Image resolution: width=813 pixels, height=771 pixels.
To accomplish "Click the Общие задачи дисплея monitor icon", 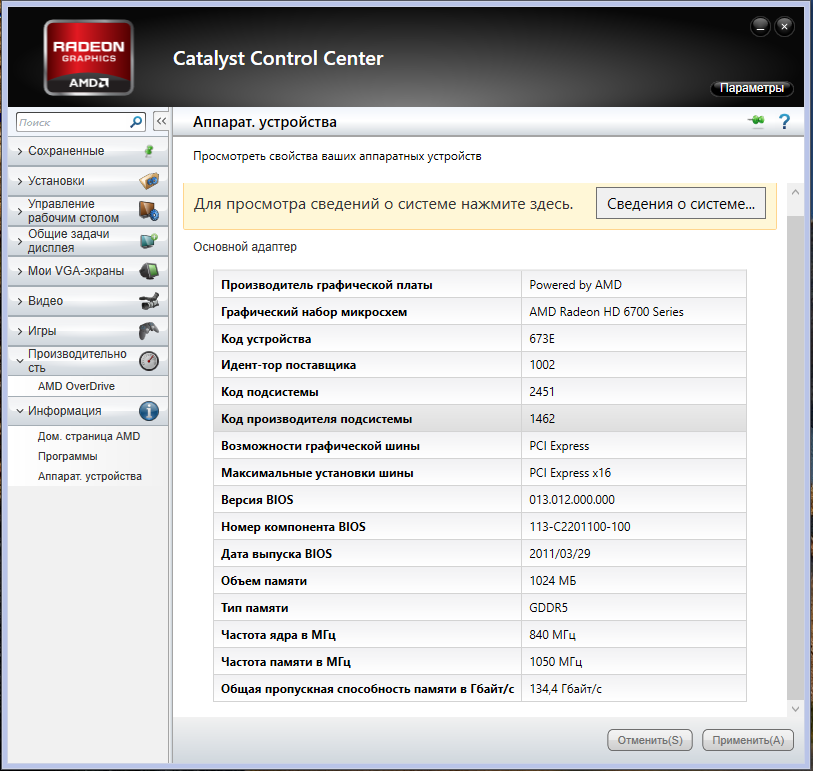I will (149, 241).
